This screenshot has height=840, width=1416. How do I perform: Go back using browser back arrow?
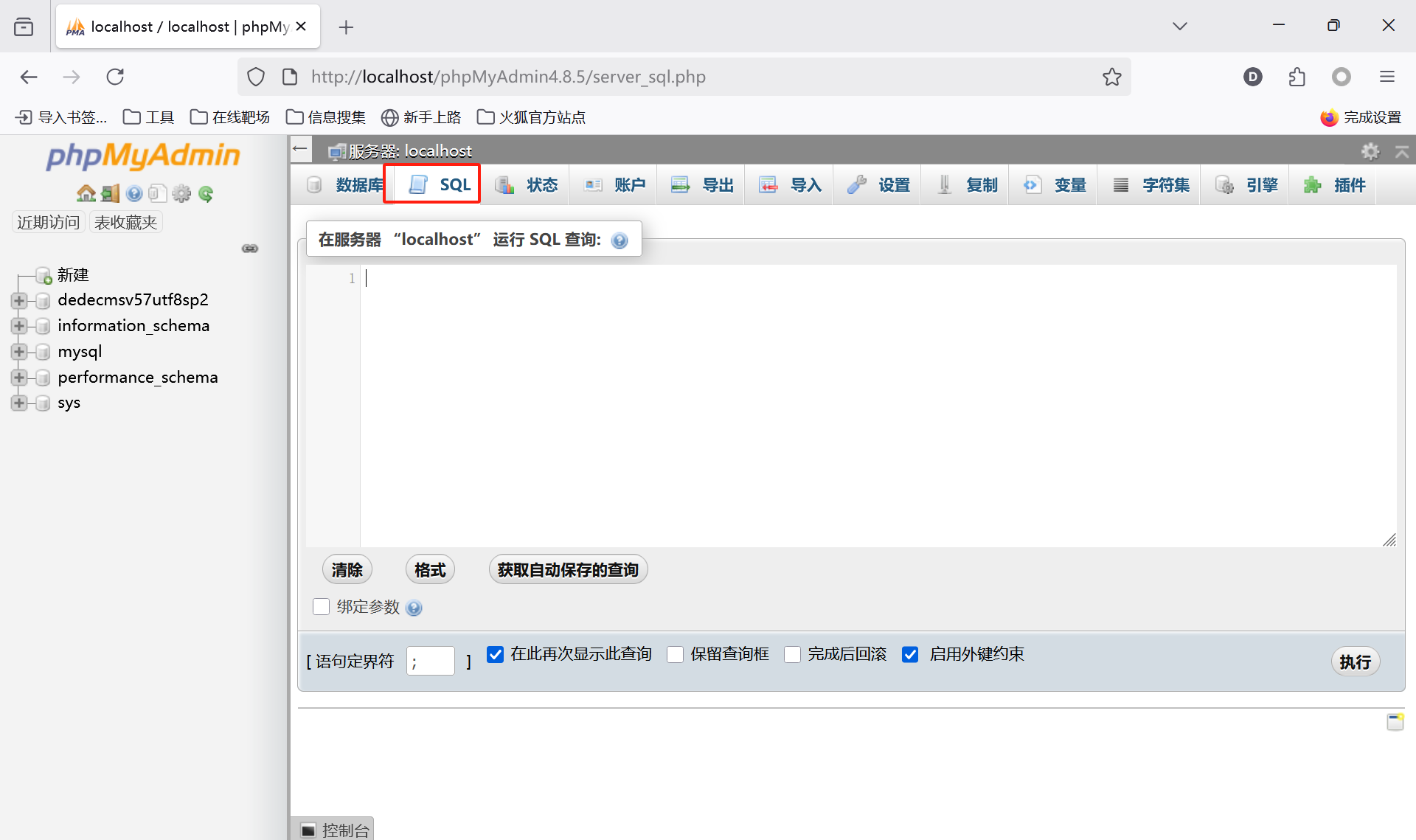tap(29, 77)
